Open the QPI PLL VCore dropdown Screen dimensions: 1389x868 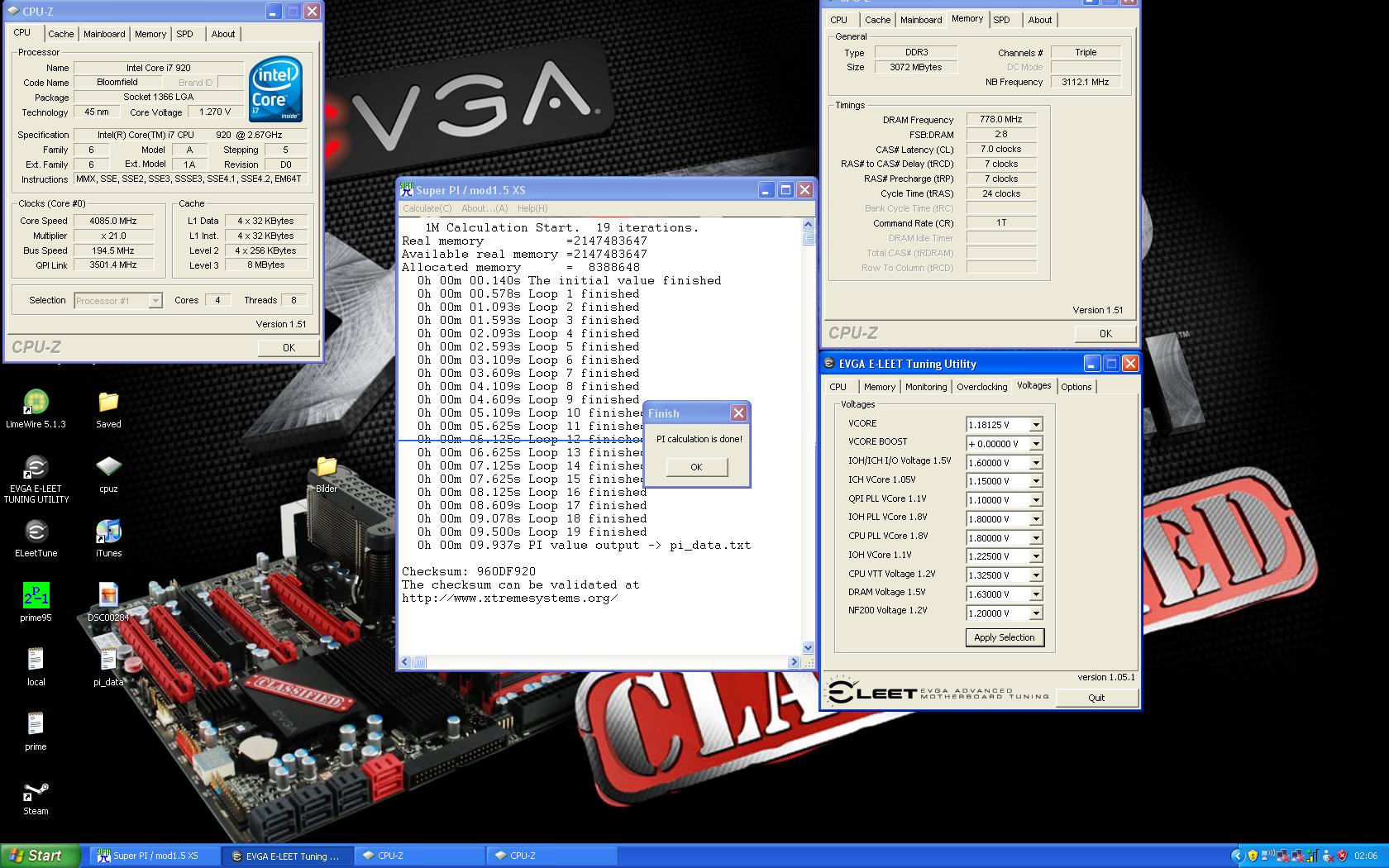pyautogui.click(x=1035, y=500)
